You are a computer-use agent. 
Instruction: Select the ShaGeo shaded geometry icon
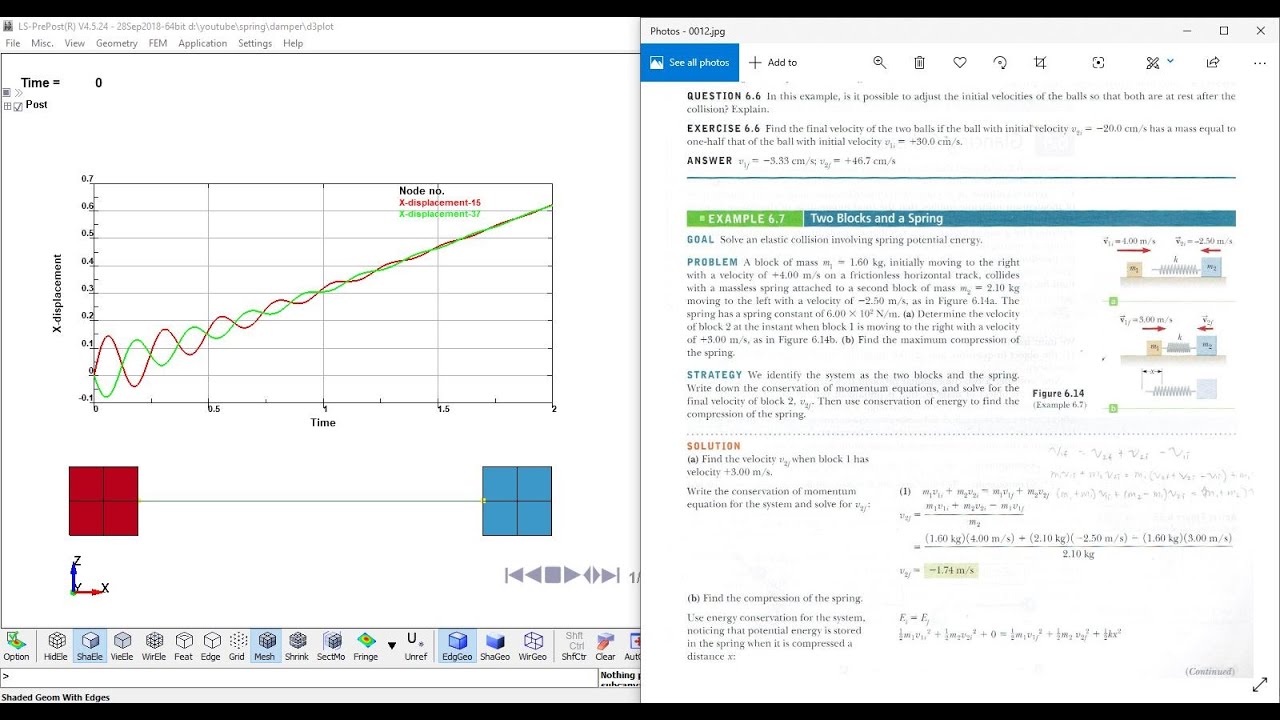(495, 646)
